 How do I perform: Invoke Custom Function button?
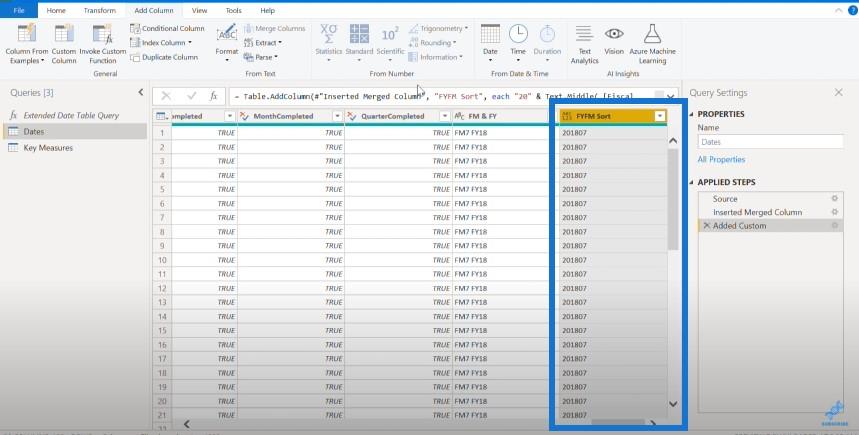(102, 44)
